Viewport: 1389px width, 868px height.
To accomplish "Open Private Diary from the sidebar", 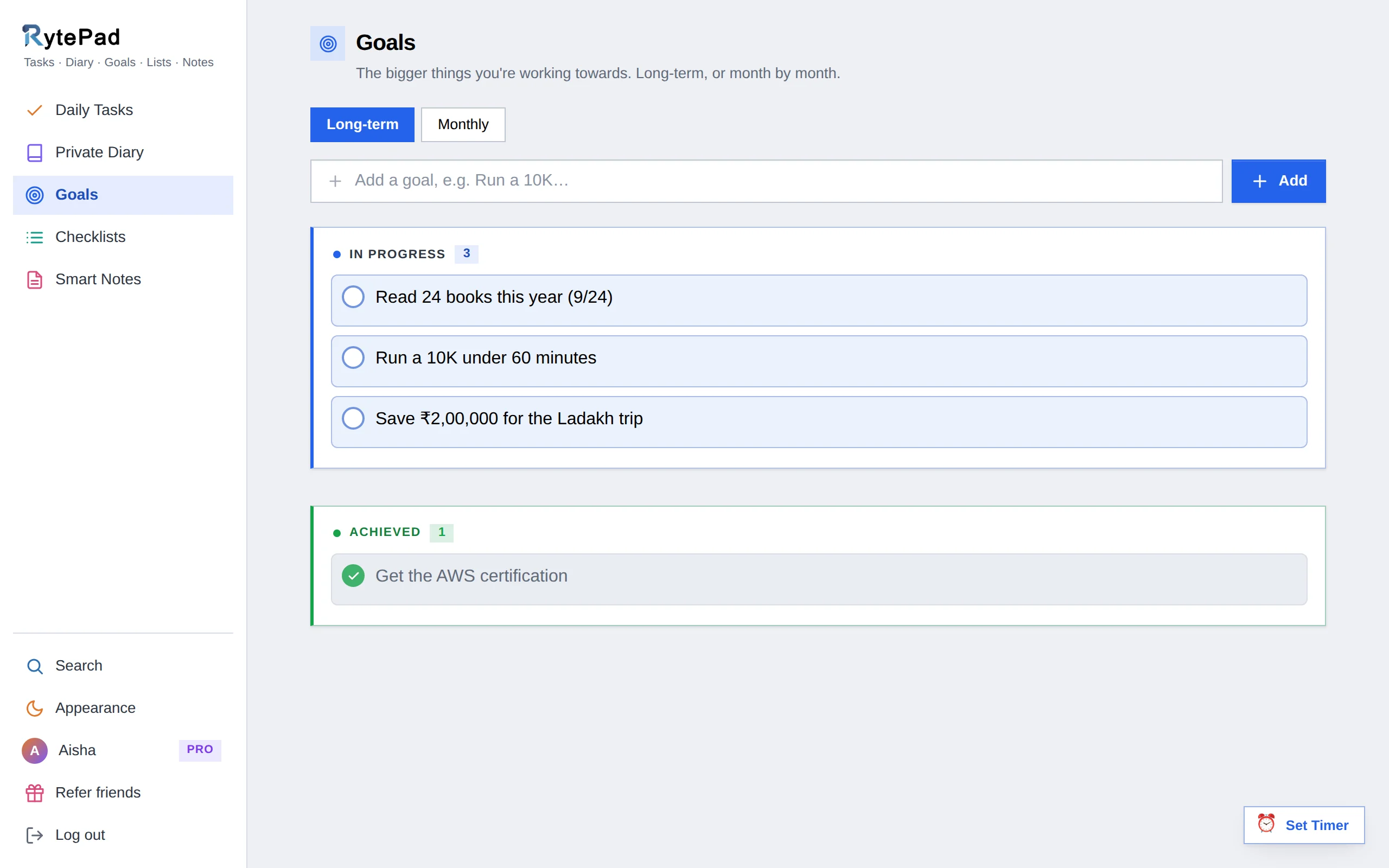I will tap(123, 152).
